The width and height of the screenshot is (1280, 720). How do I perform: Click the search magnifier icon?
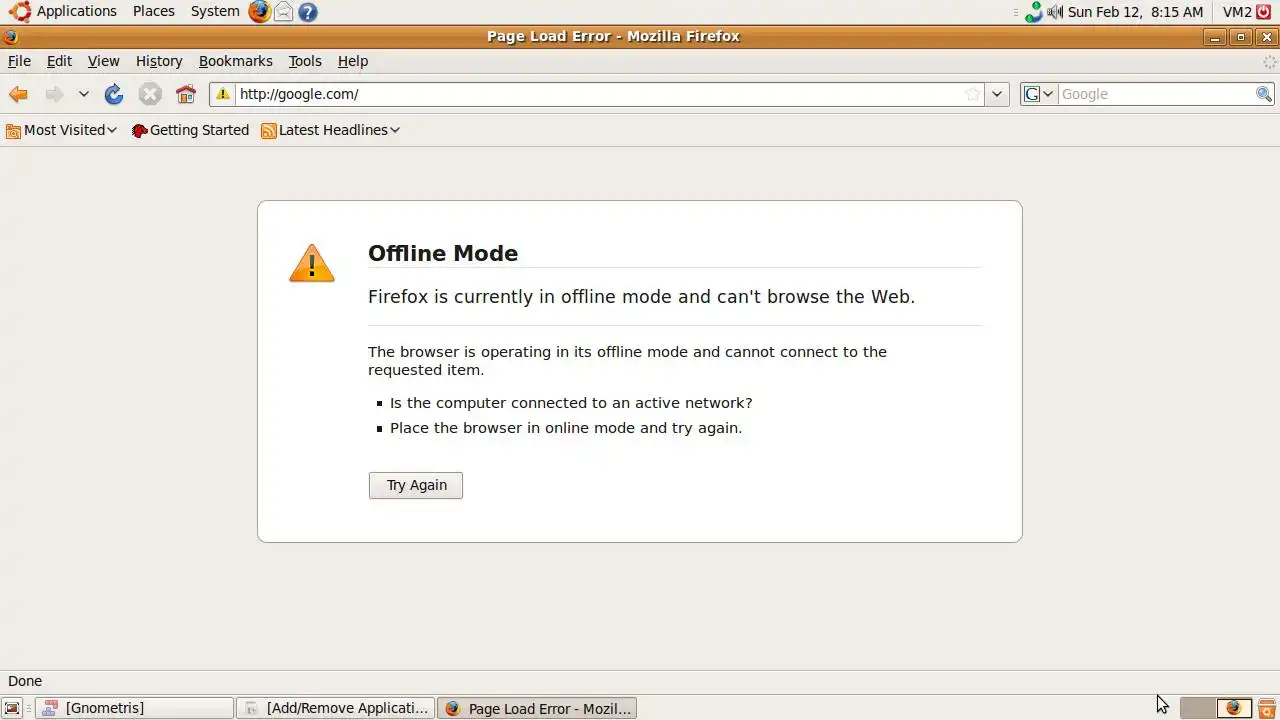1264,94
